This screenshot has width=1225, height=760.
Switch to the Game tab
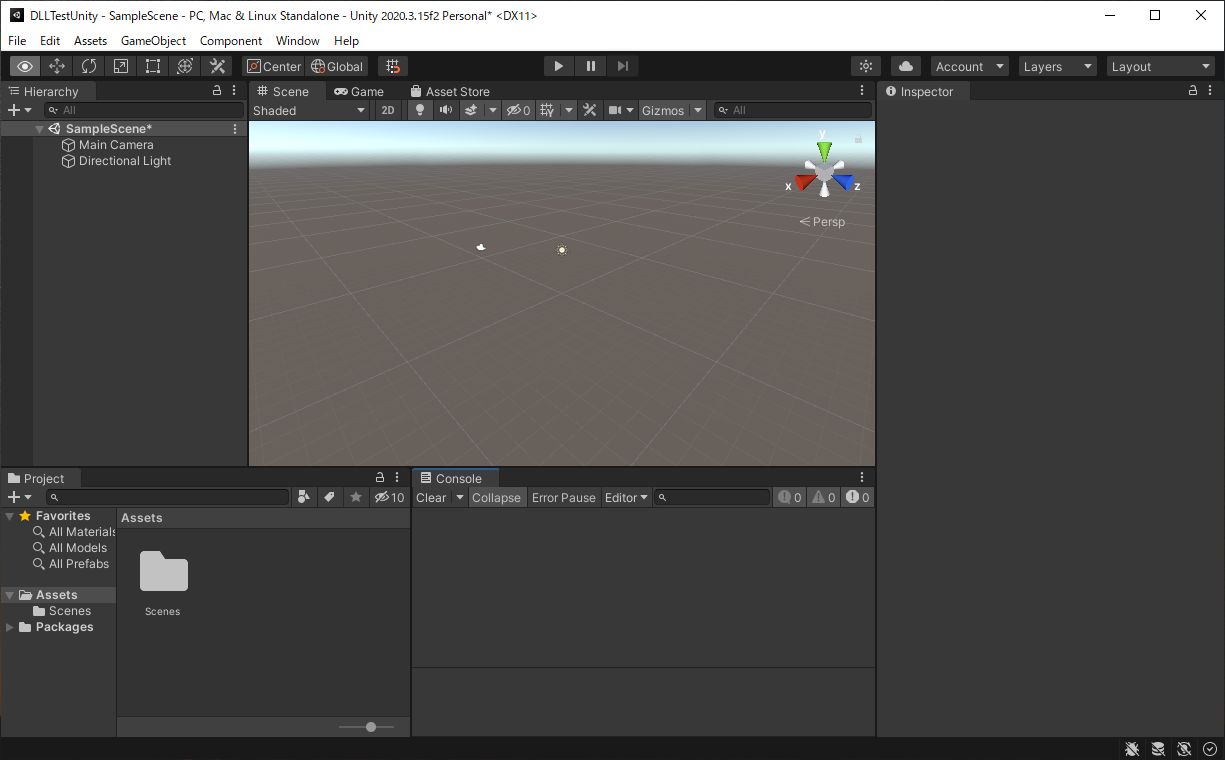(x=359, y=91)
